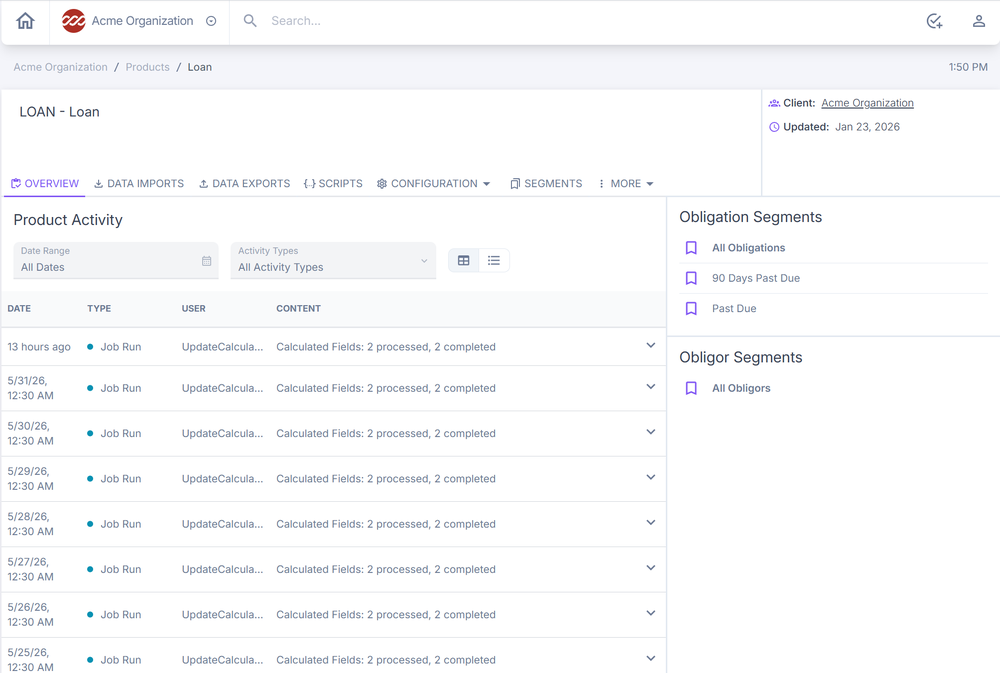
Task: Click bookmark icon beside Past Due
Action: click(691, 309)
